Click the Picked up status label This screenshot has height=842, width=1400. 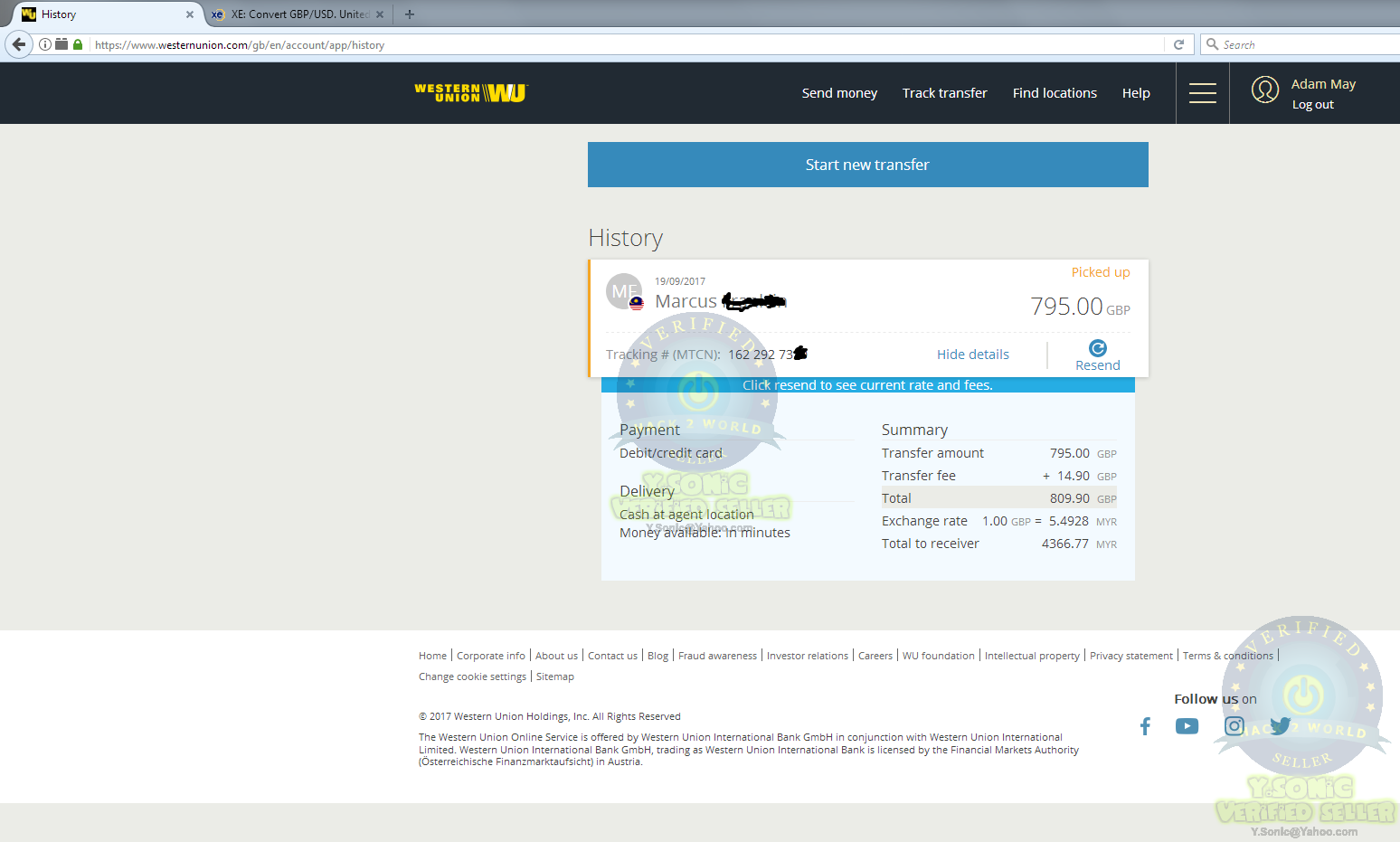[x=1101, y=272]
